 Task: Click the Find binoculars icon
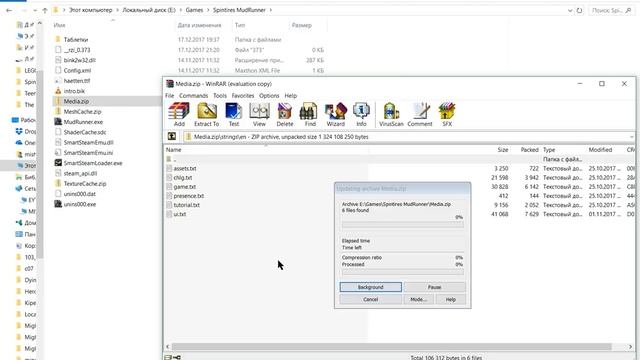point(310,114)
